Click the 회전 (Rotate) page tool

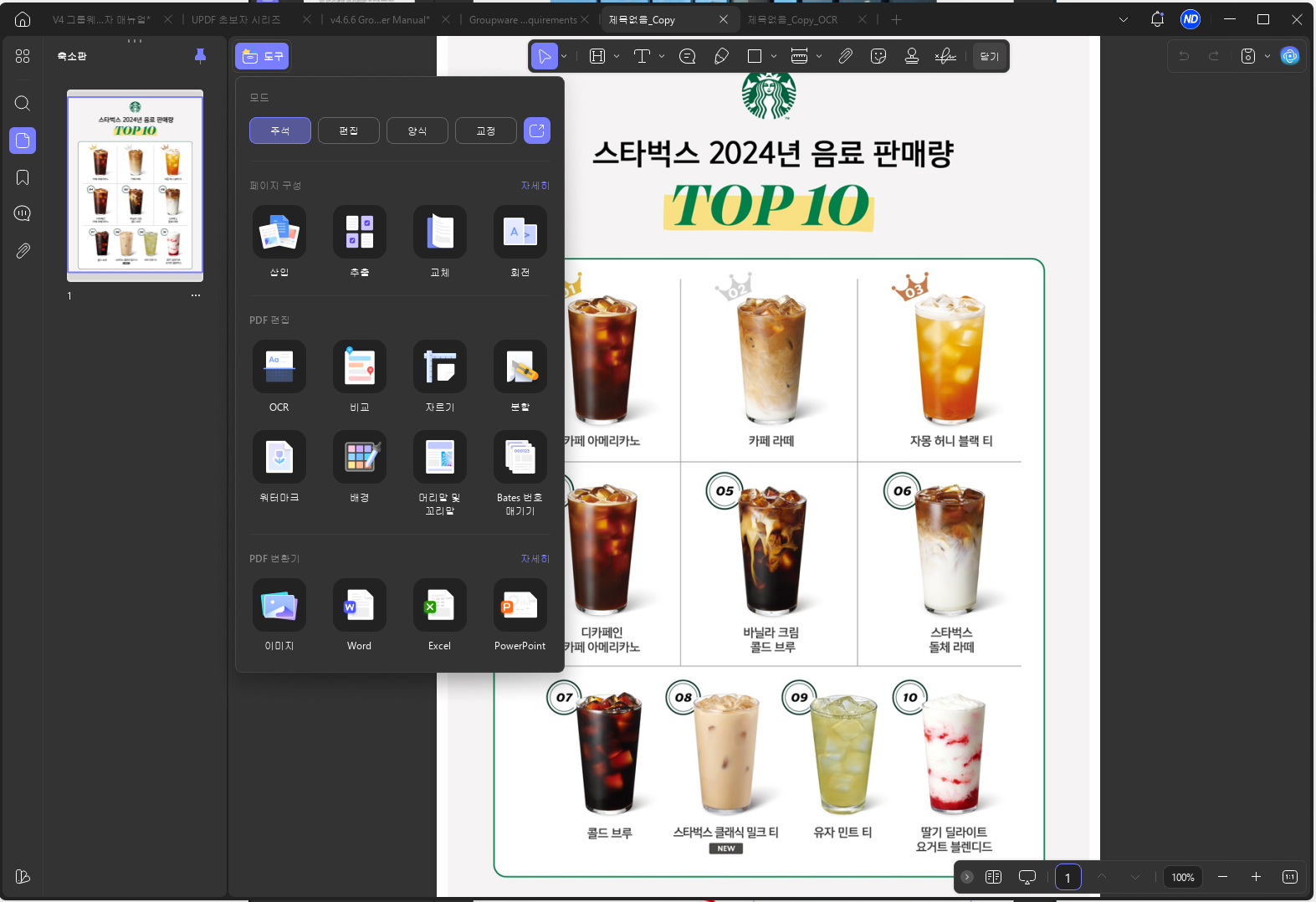coord(520,241)
